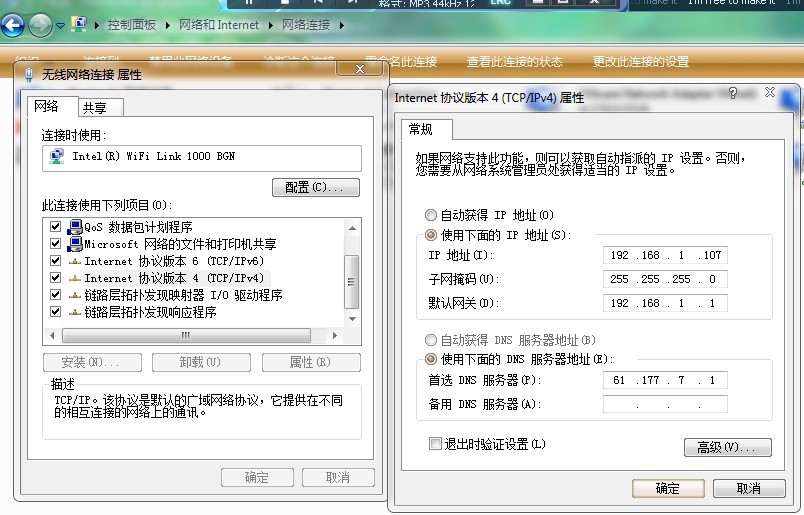Expand the 网络和 Internet breadcrumb arrow

point(271,25)
